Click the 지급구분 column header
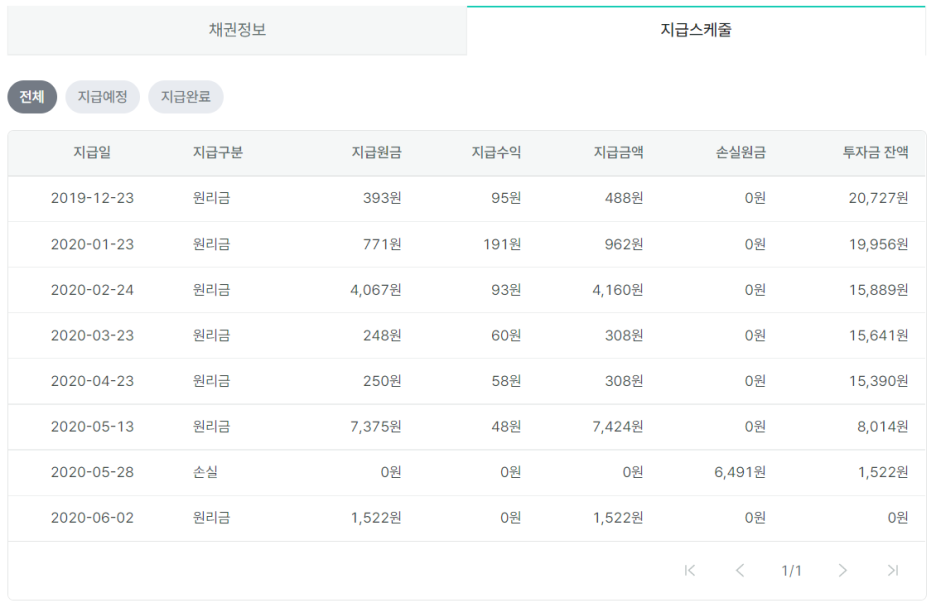The image size is (936, 603). (x=217, y=153)
